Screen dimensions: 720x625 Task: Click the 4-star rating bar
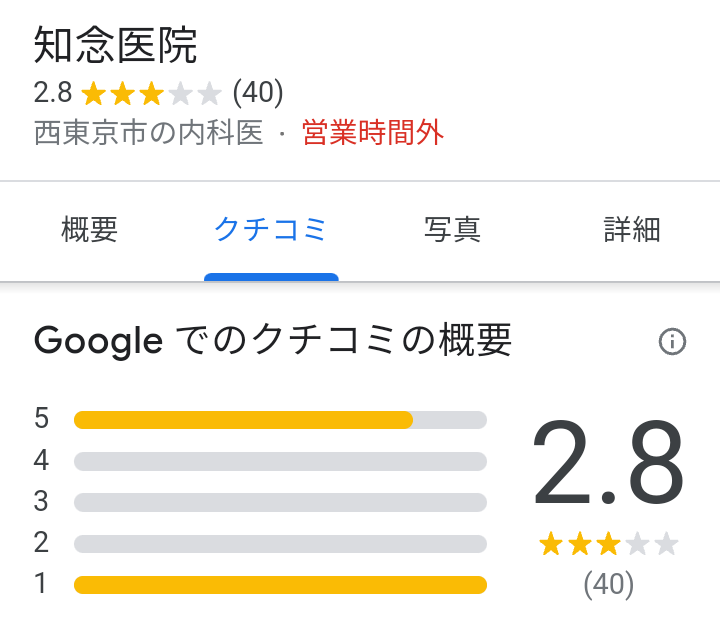pos(280,461)
